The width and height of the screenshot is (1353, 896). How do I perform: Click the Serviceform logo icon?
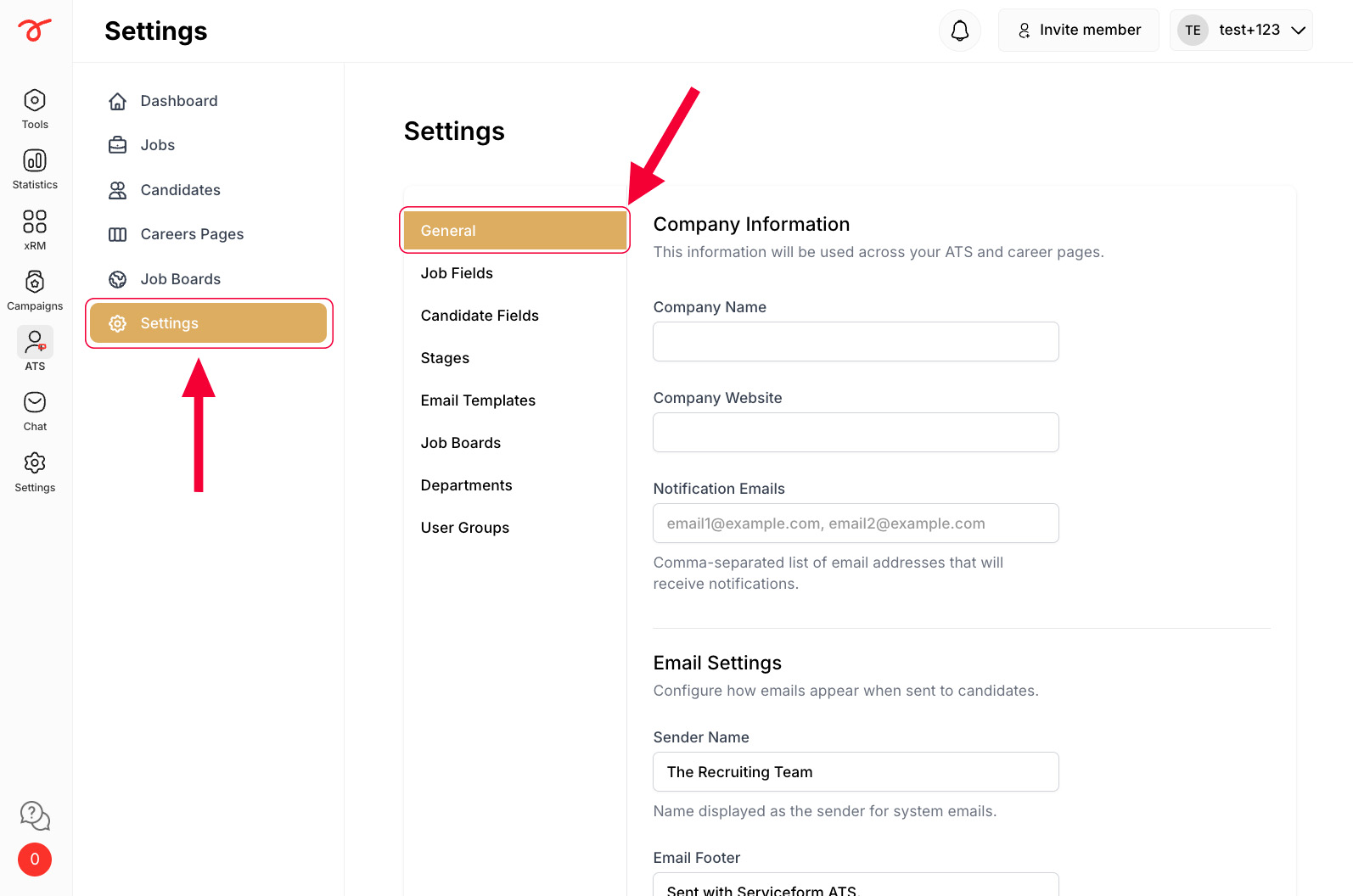coord(35,30)
